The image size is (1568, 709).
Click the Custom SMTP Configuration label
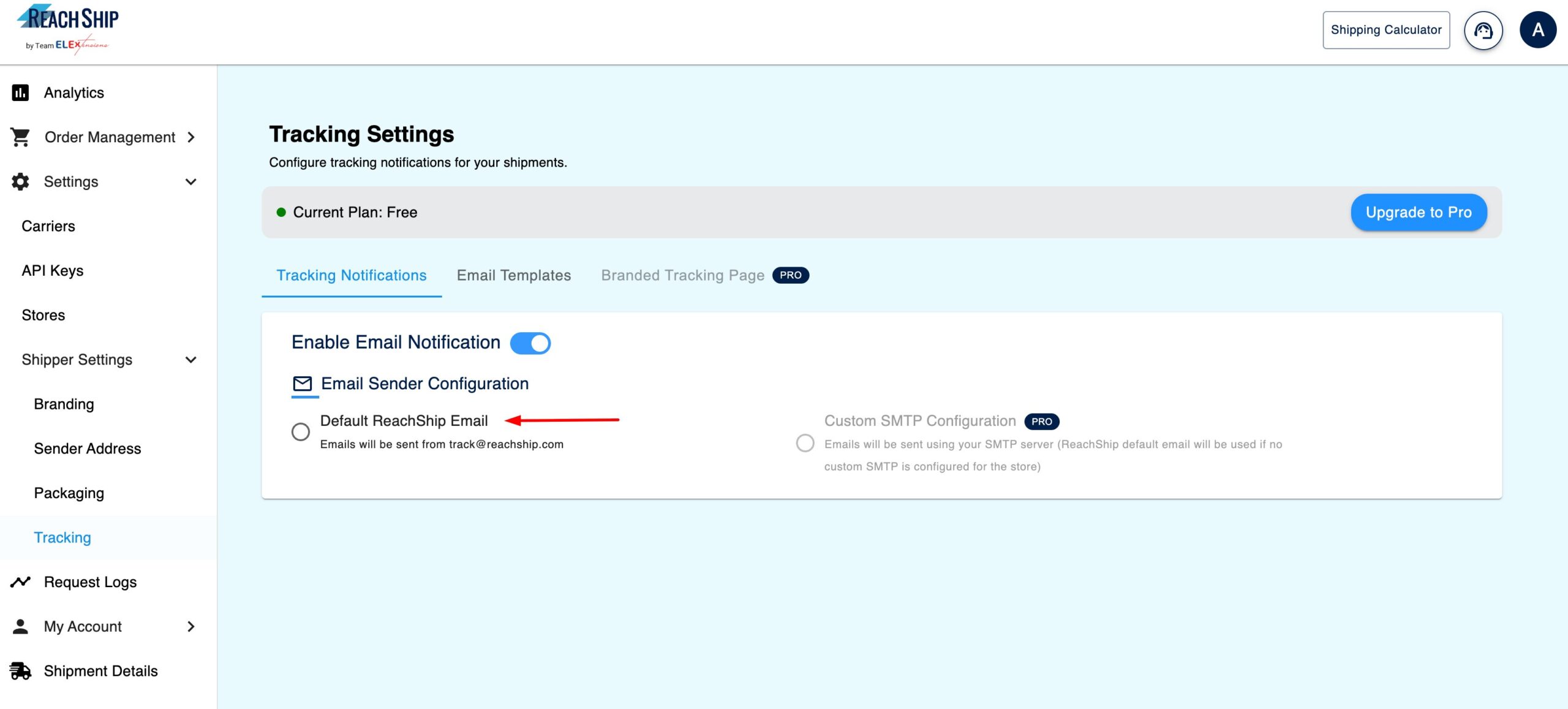click(x=920, y=421)
